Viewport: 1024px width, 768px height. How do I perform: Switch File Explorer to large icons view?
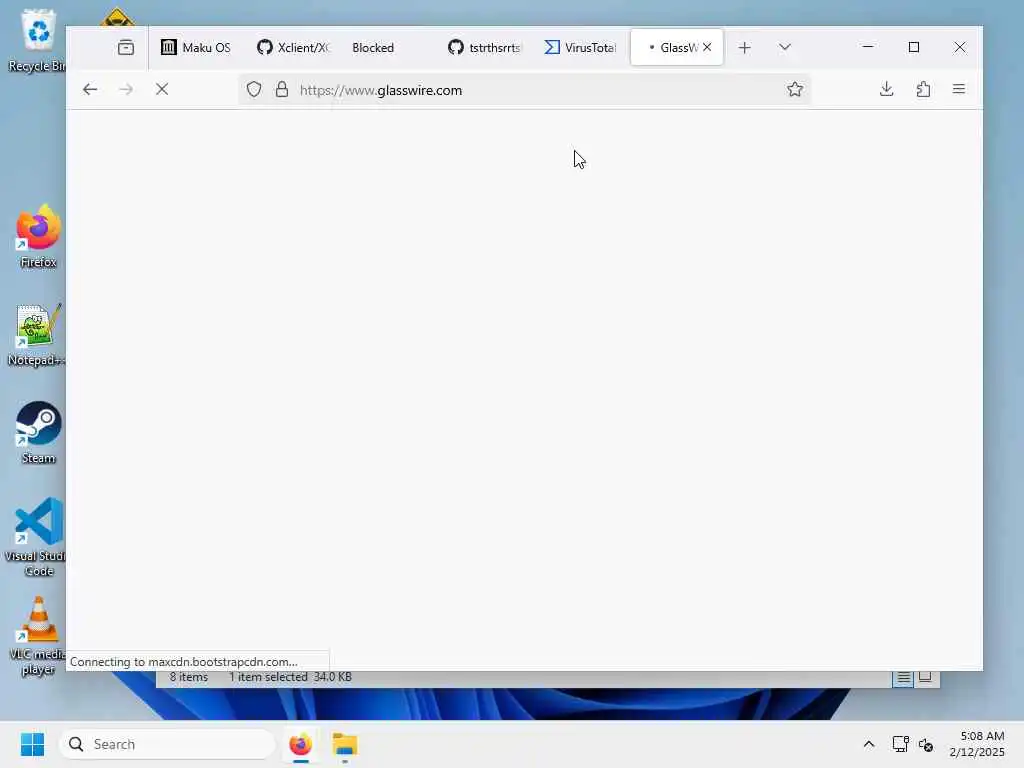coord(925,677)
